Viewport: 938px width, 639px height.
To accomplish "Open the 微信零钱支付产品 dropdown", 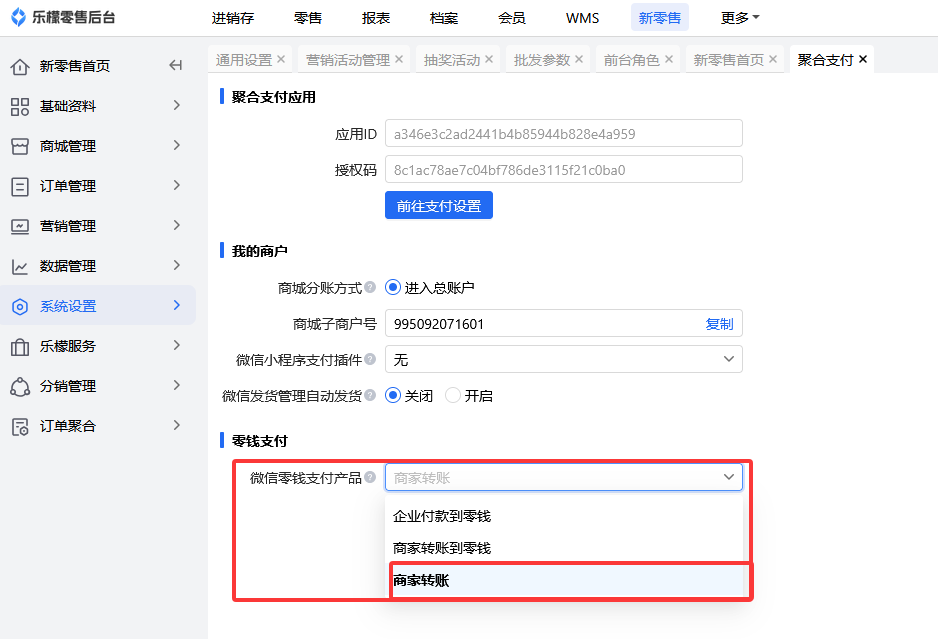I will coord(564,477).
